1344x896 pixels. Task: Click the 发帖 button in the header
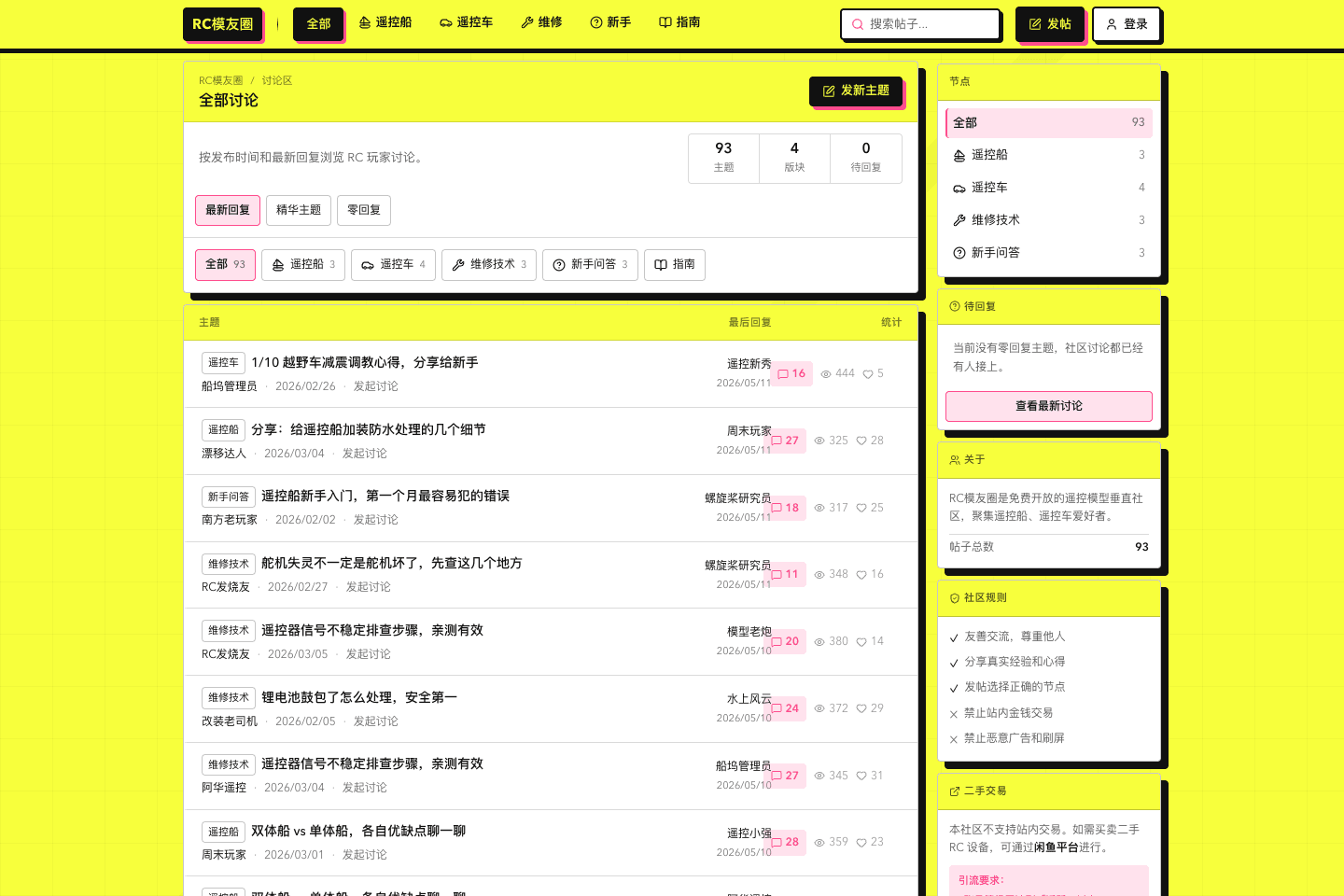click(1050, 24)
